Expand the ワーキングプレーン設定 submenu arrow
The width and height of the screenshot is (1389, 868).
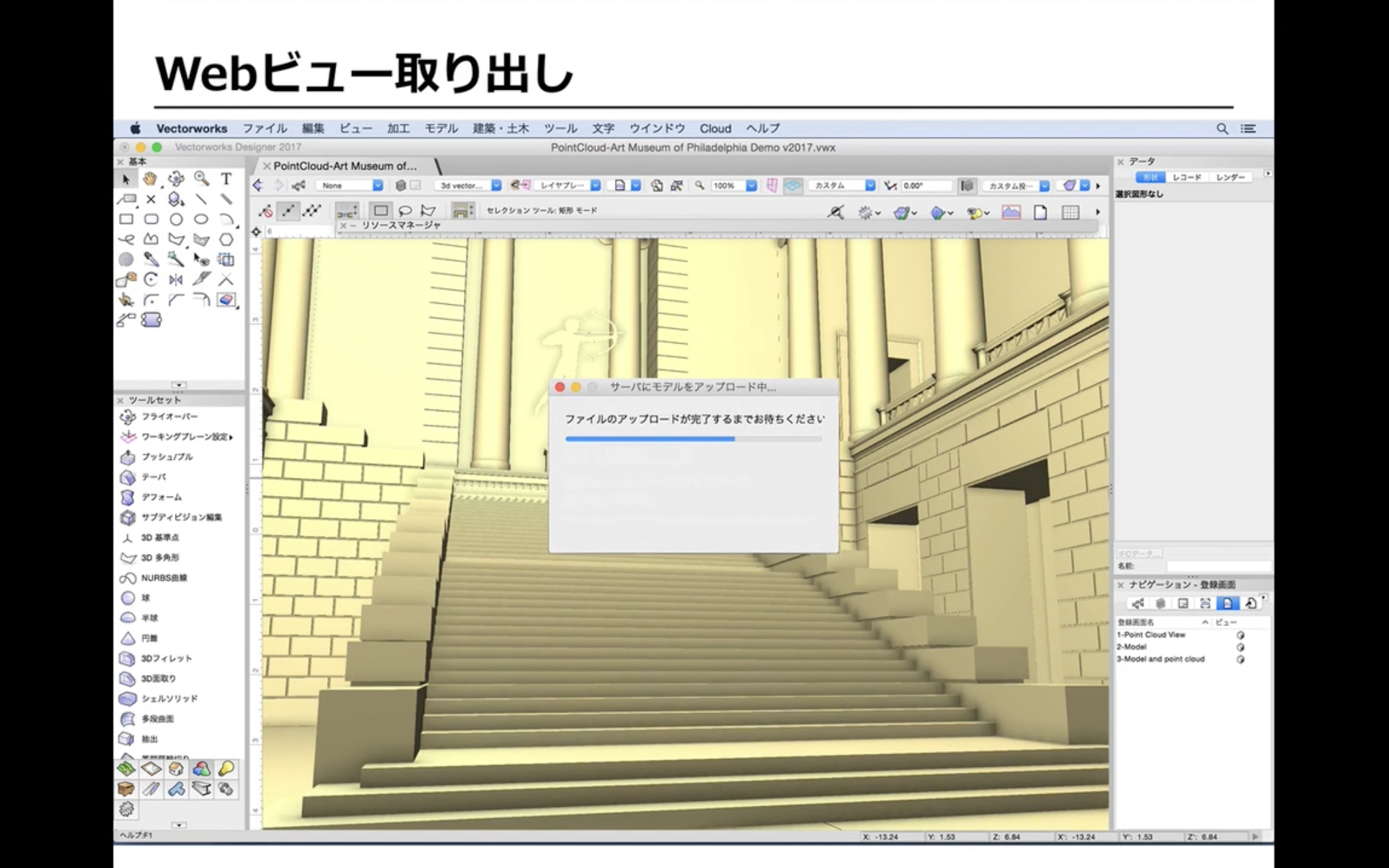pos(231,437)
